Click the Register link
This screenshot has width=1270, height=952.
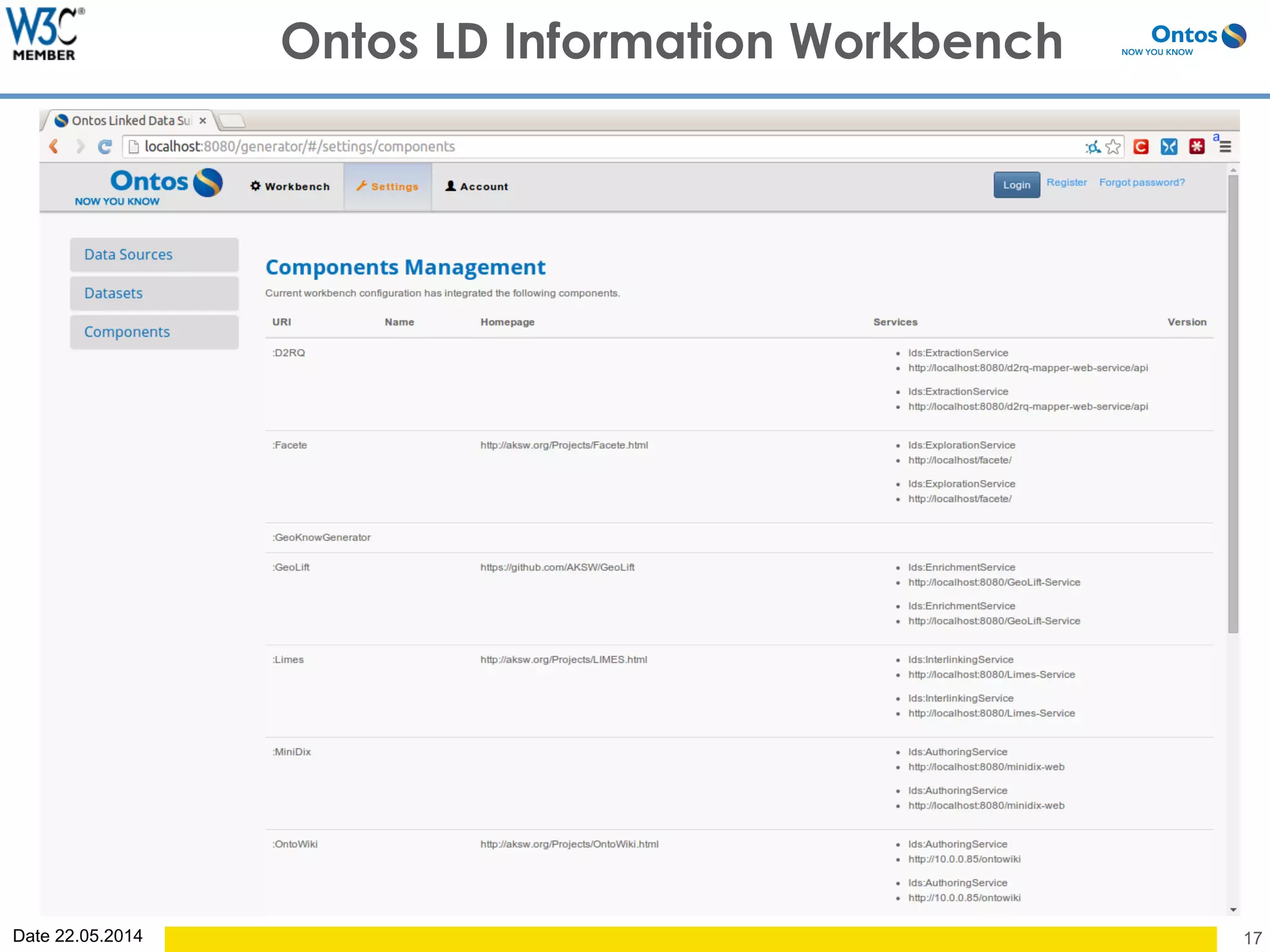click(1067, 182)
